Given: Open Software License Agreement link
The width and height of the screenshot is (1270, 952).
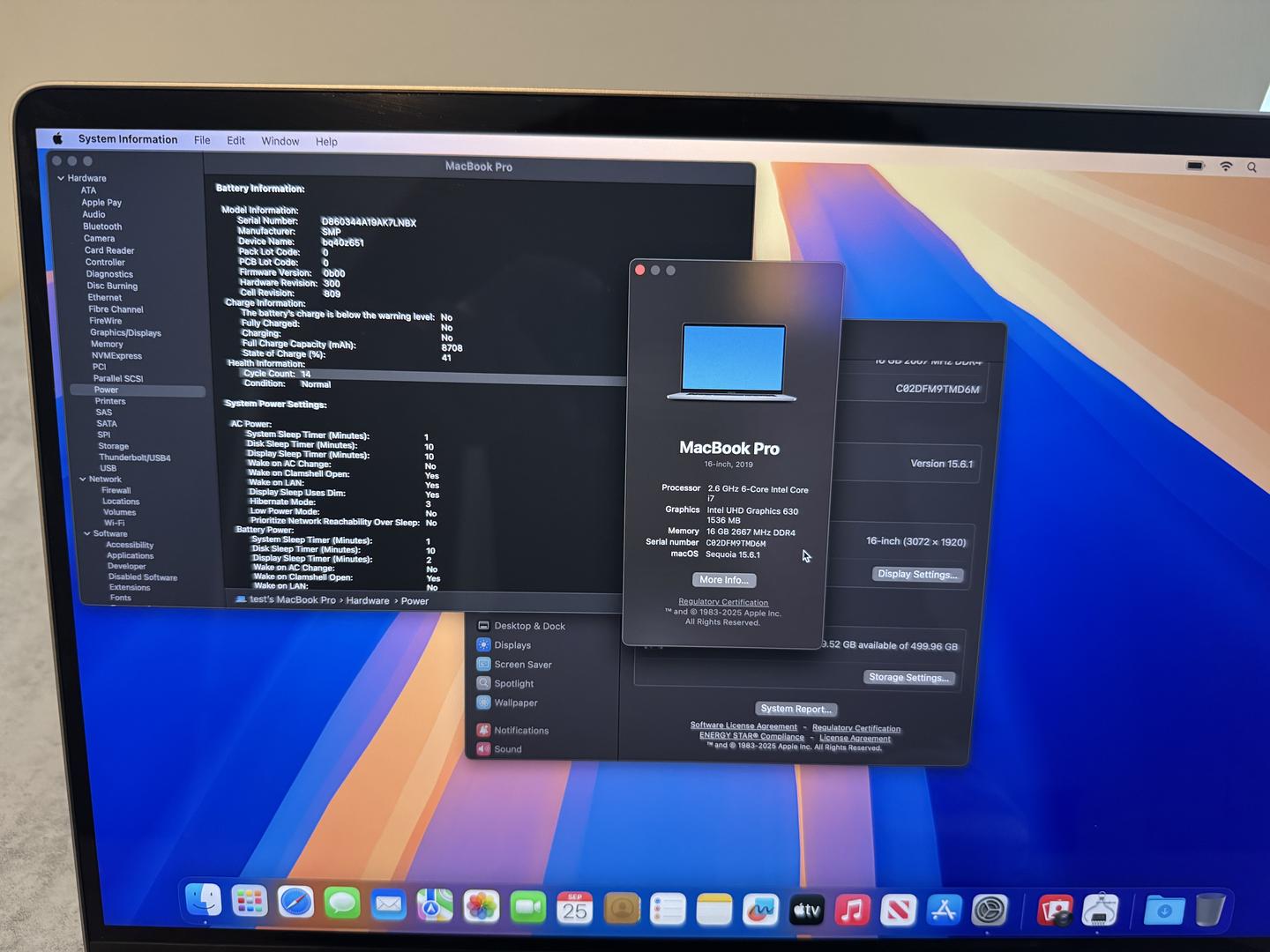Looking at the screenshot, I should click(x=743, y=726).
